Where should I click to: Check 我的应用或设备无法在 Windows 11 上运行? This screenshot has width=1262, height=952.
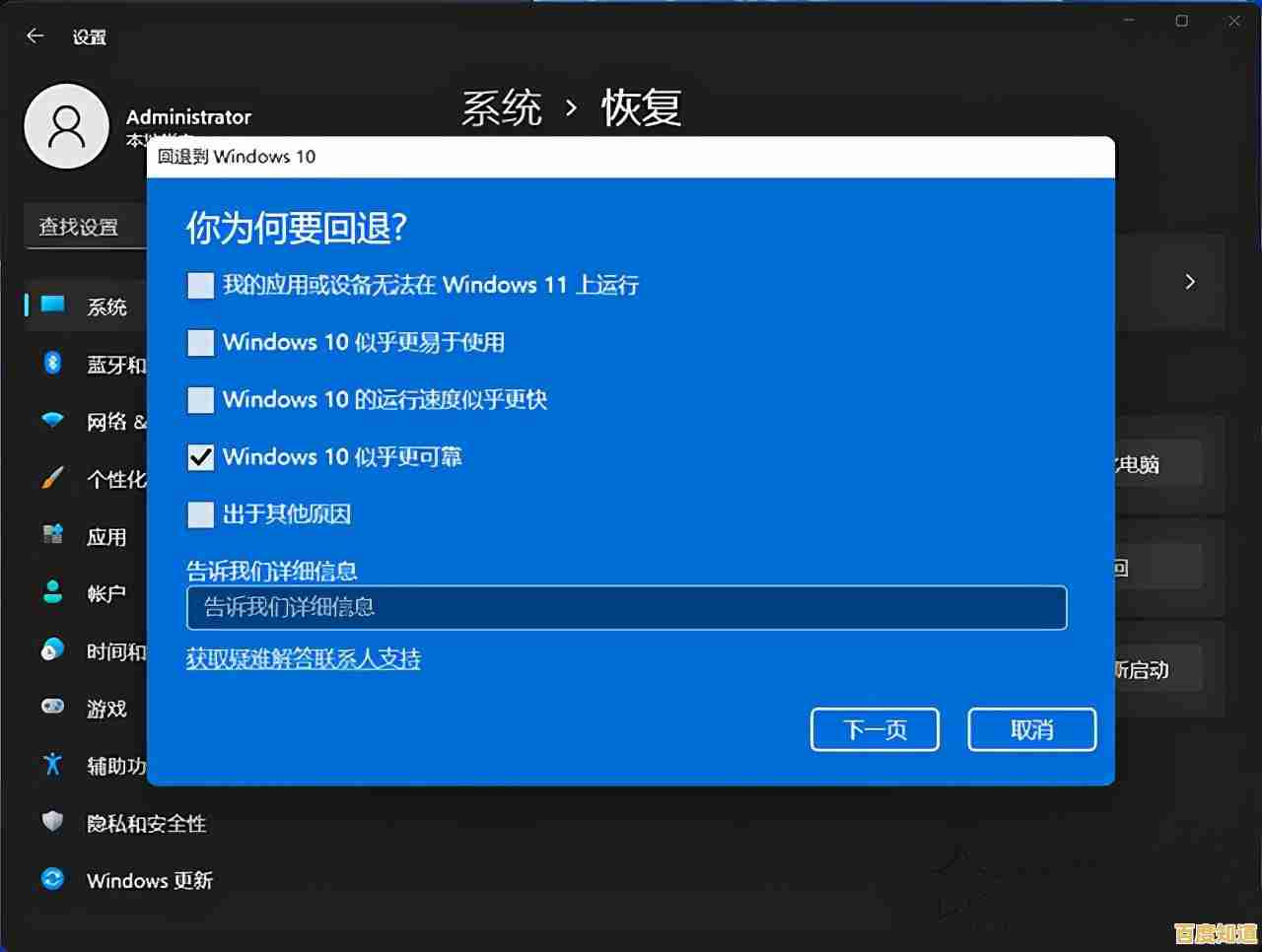click(x=200, y=285)
